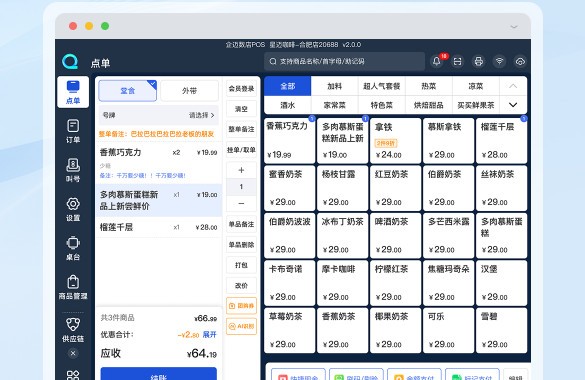The image size is (585, 380).
Task: Add 红豆奶茶 product card
Action: click(395, 188)
